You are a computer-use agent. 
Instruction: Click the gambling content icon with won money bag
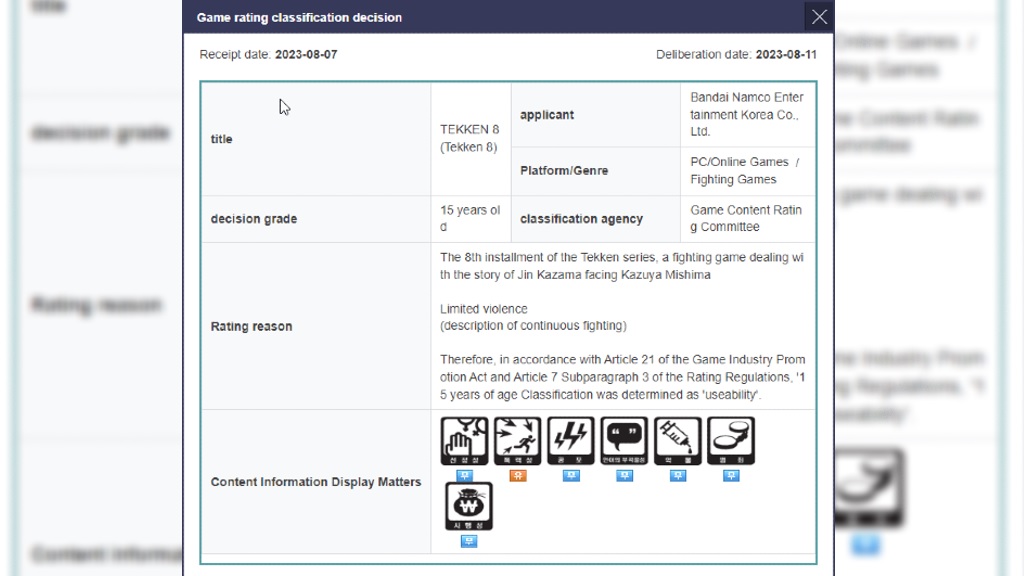pyautogui.click(x=469, y=506)
